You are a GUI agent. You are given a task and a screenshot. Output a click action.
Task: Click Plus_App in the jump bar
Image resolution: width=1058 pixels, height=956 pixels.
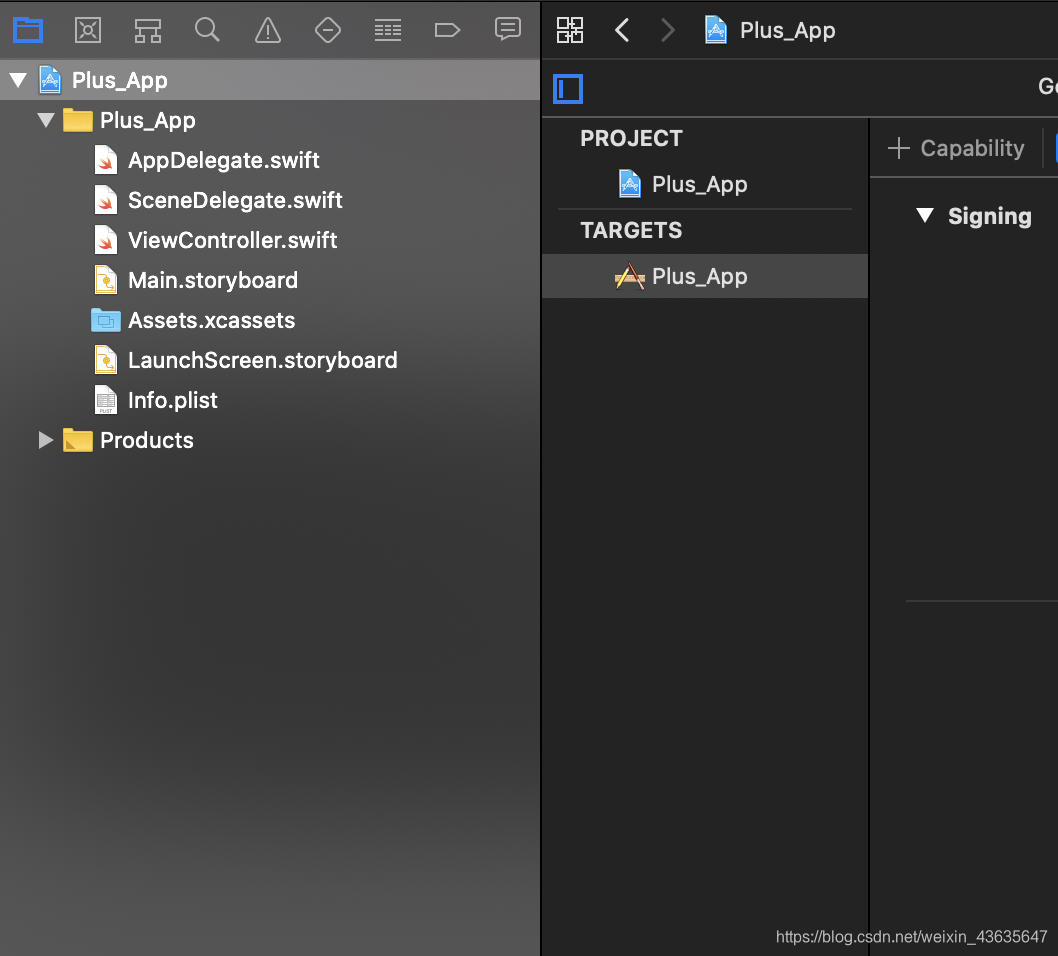click(x=787, y=30)
